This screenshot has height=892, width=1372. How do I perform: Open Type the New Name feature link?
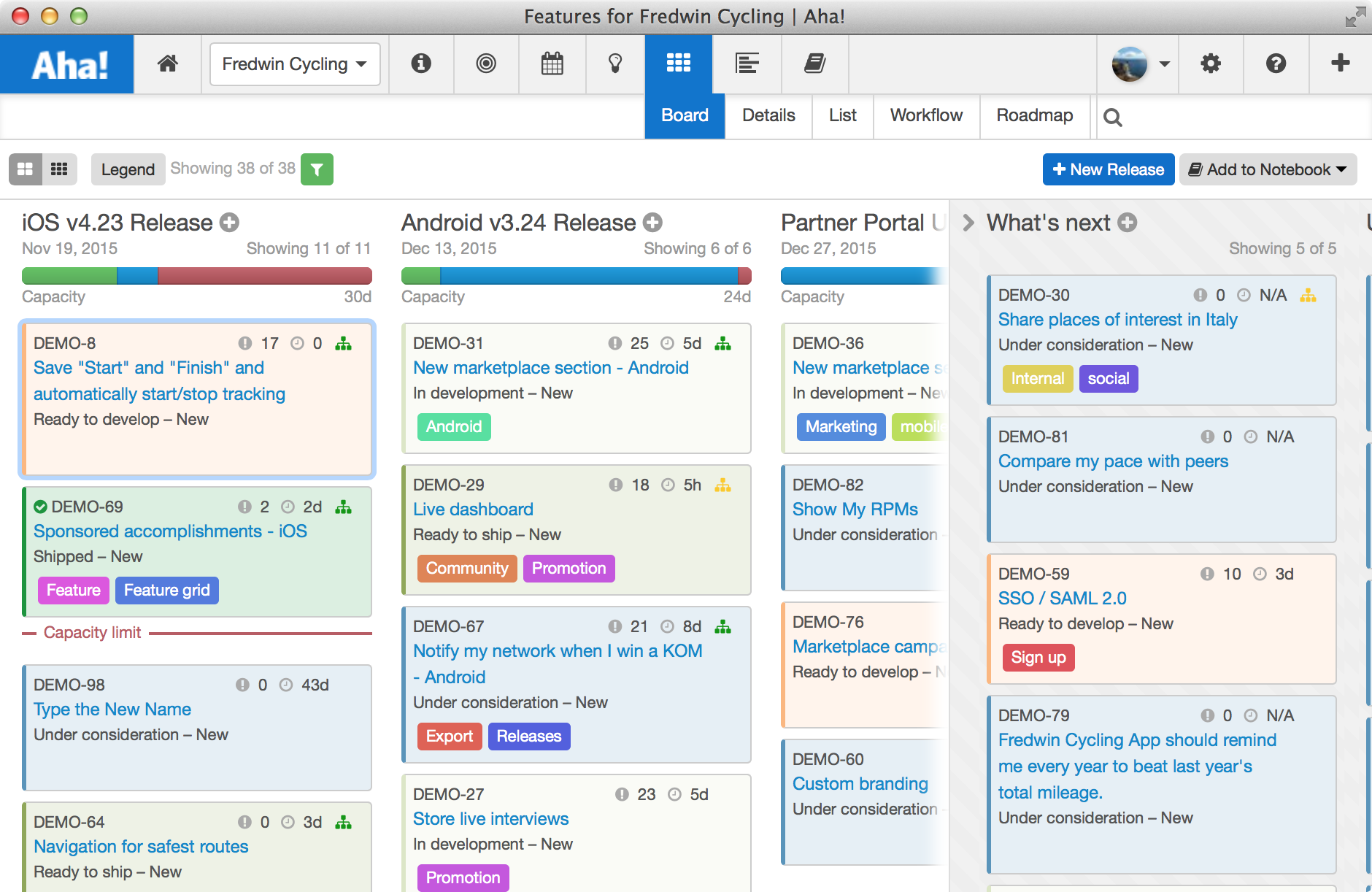point(112,710)
